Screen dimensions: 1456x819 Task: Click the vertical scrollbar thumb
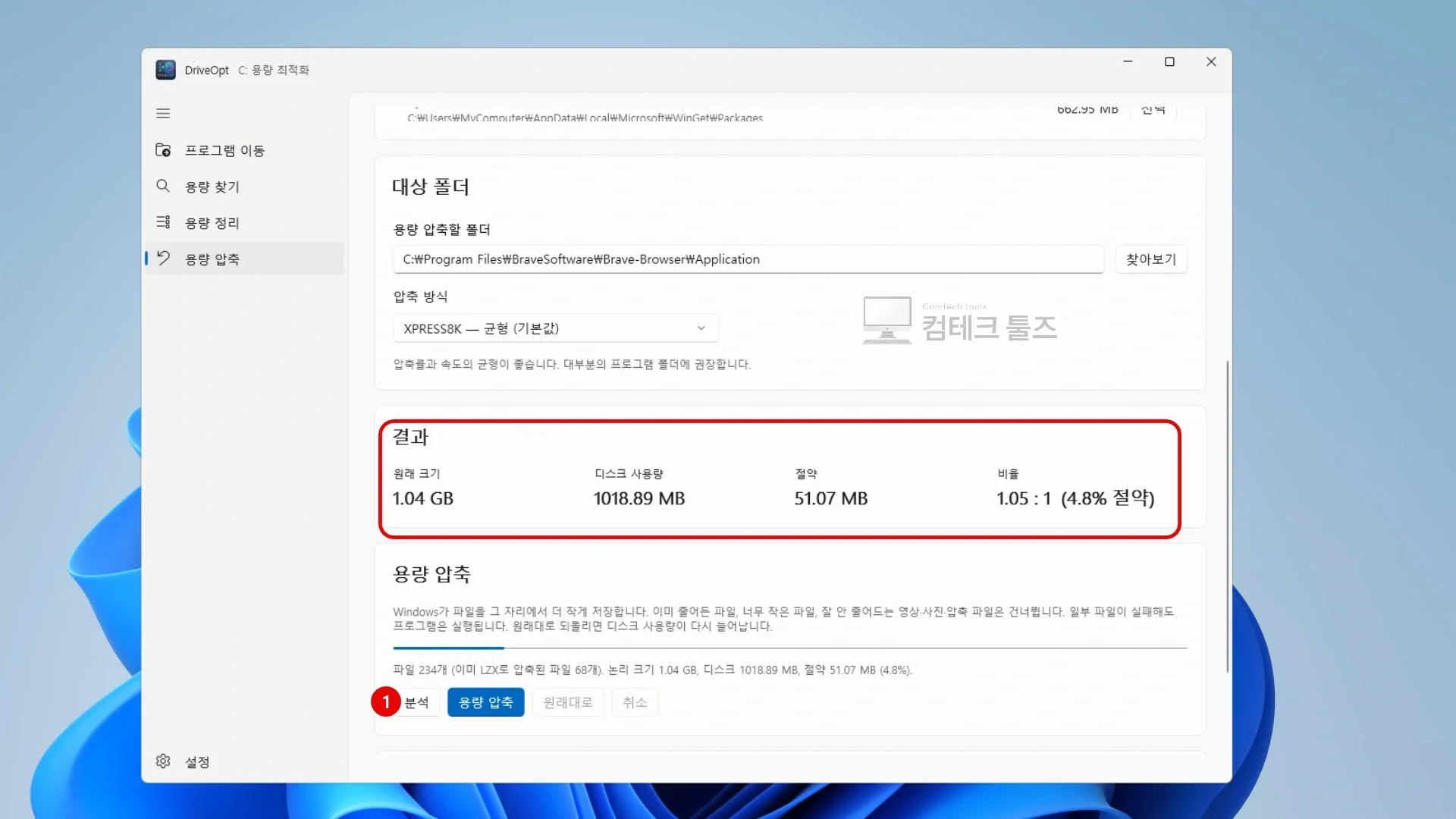(1227, 516)
